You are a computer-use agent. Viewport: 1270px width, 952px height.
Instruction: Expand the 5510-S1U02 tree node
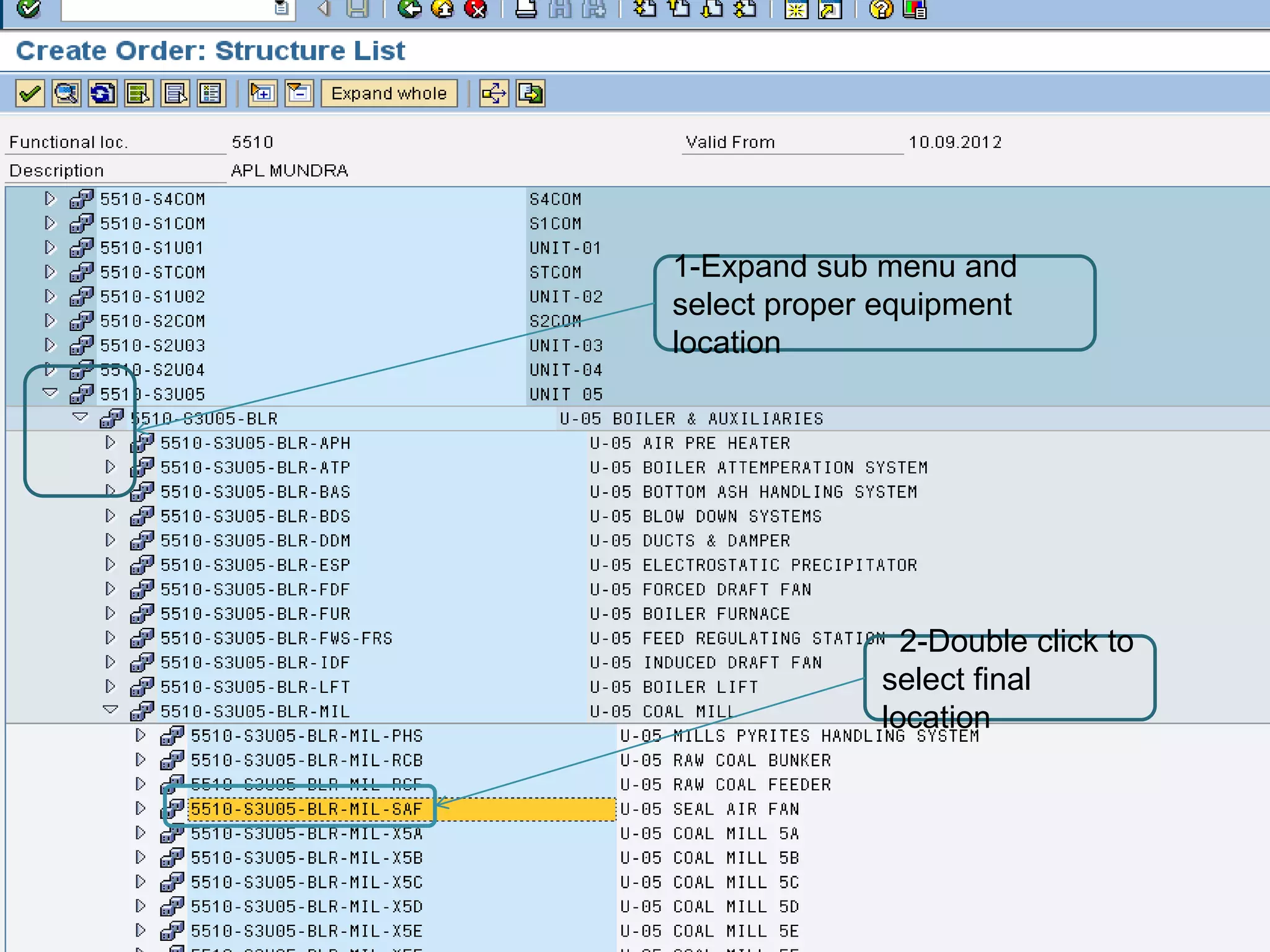(x=50, y=296)
